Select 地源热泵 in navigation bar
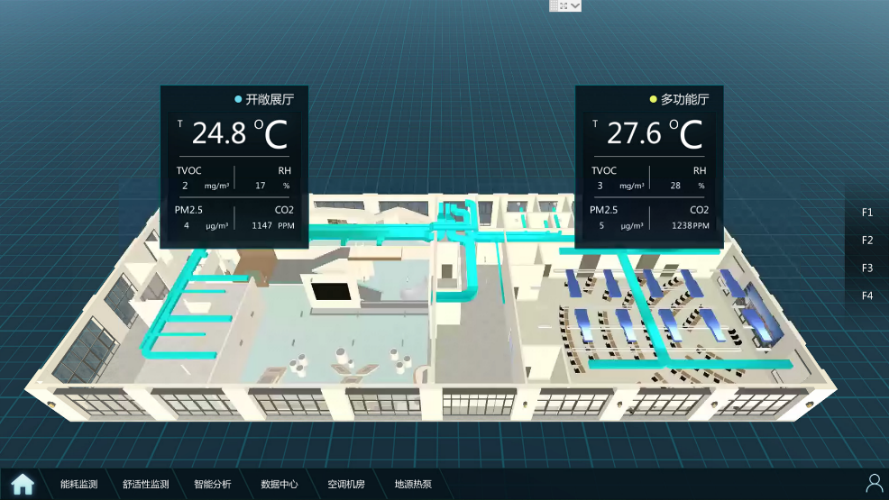This screenshot has width=889, height=500. 413,485
